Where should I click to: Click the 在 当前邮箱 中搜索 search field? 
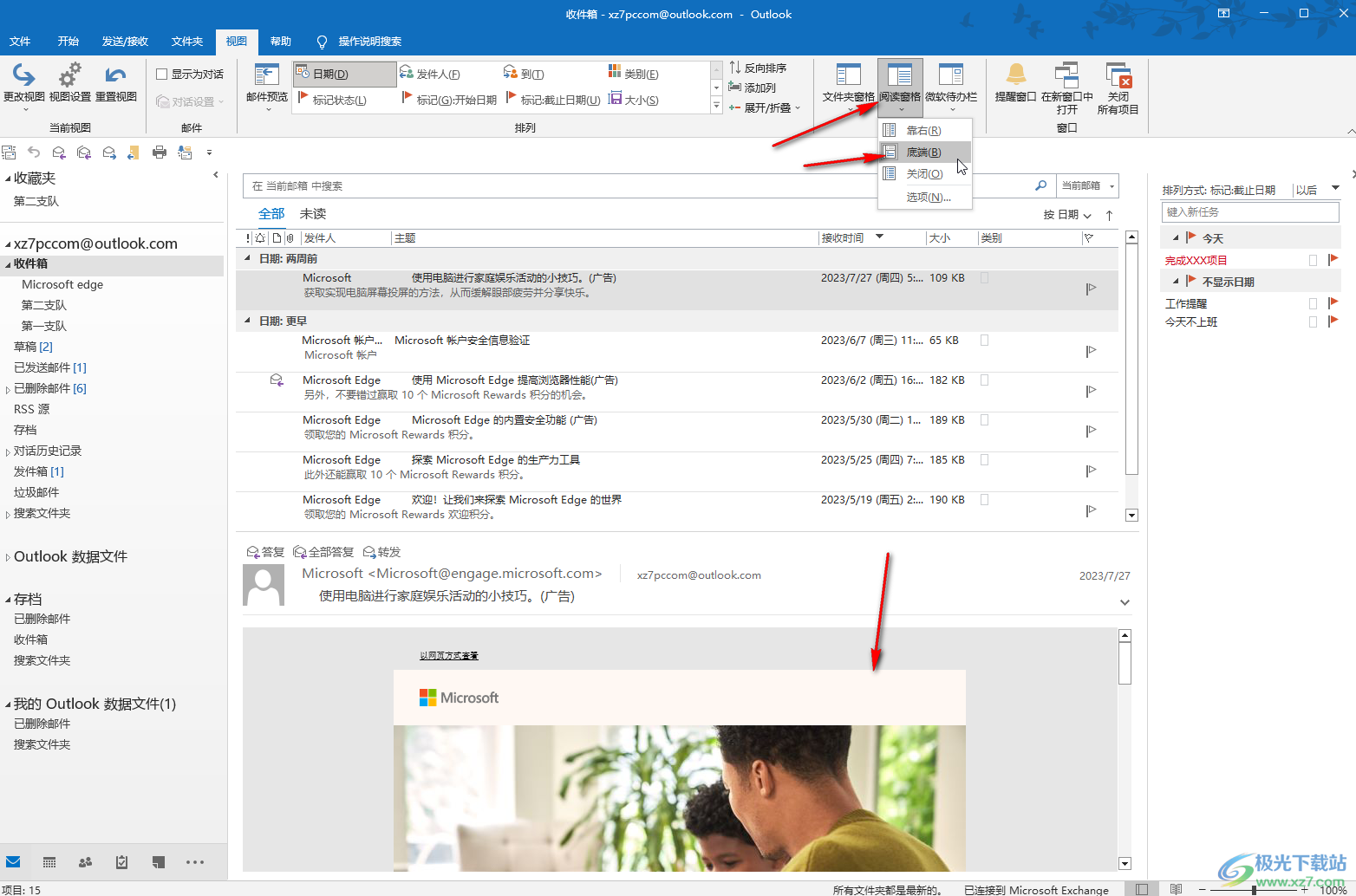pyautogui.click(x=637, y=185)
